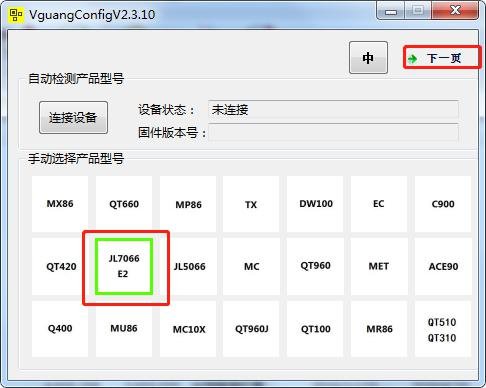Pick the MC model tile
486x388 pixels.
(x=251, y=266)
